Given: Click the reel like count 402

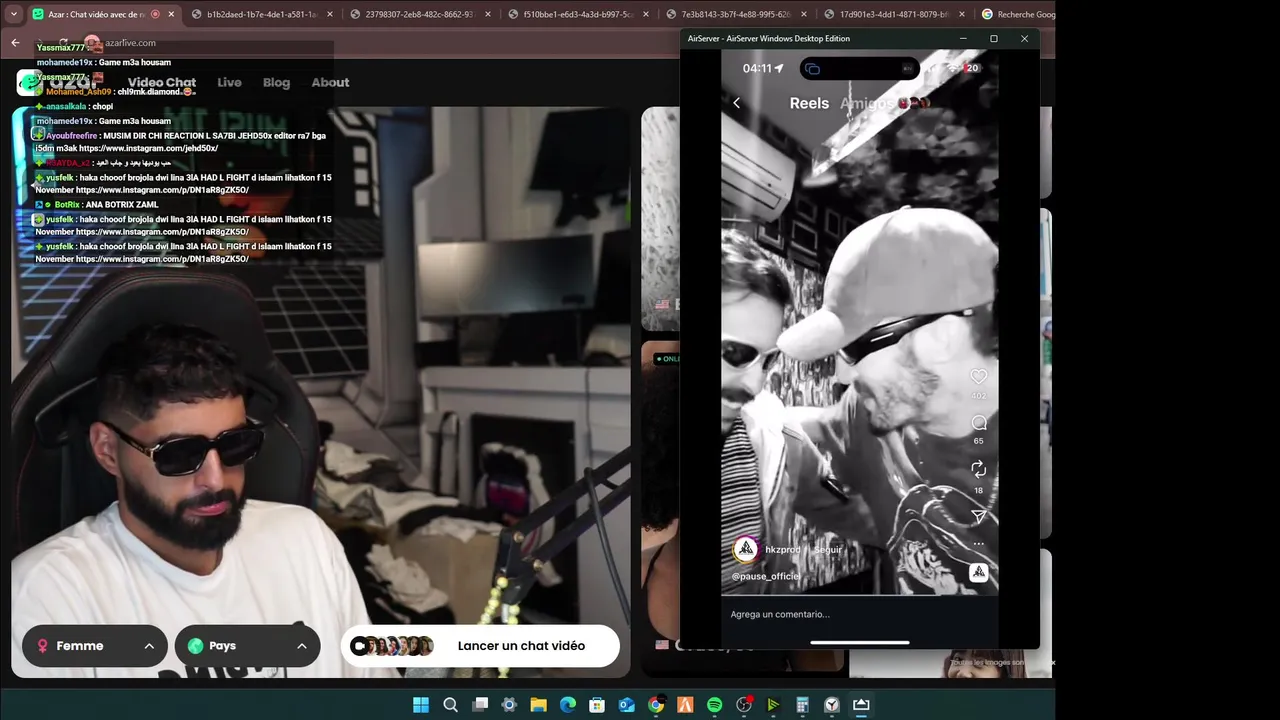Looking at the screenshot, I should (x=979, y=396).
